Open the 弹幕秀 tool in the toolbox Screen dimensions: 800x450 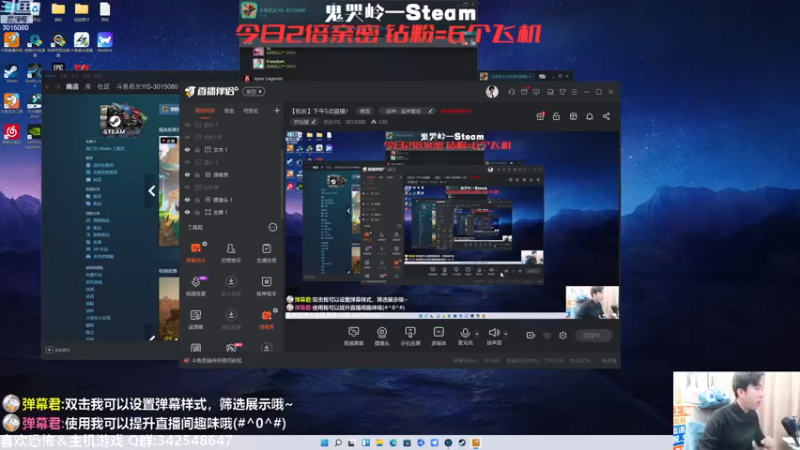point(266,319)
